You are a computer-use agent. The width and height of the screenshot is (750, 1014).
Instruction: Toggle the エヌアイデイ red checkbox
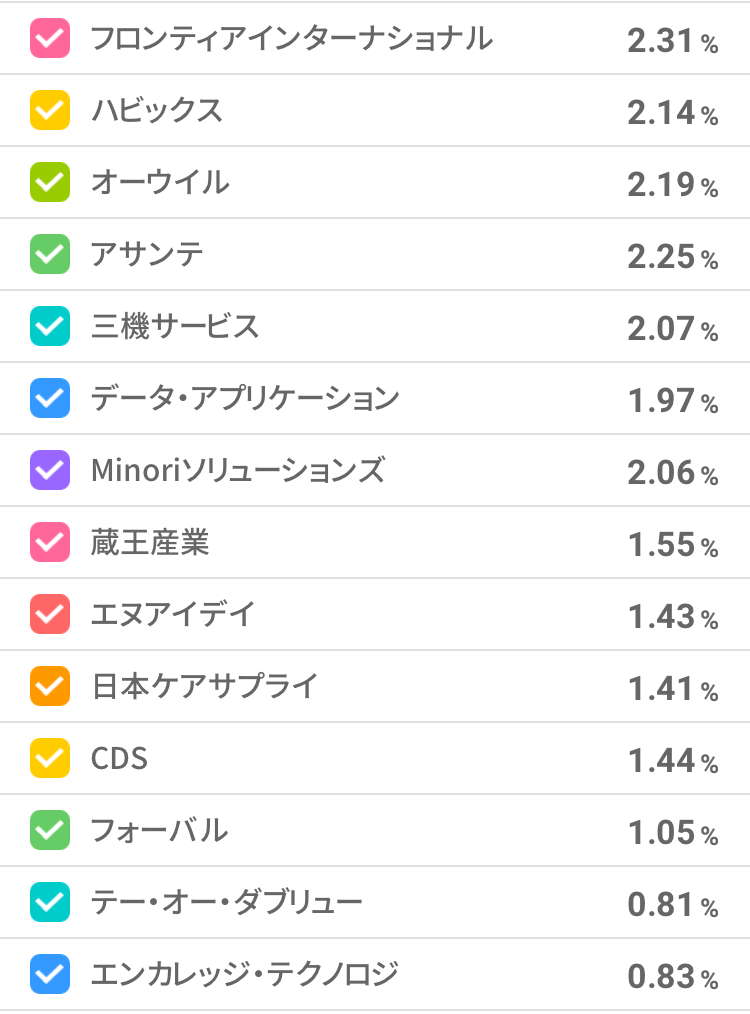(50, 615)
